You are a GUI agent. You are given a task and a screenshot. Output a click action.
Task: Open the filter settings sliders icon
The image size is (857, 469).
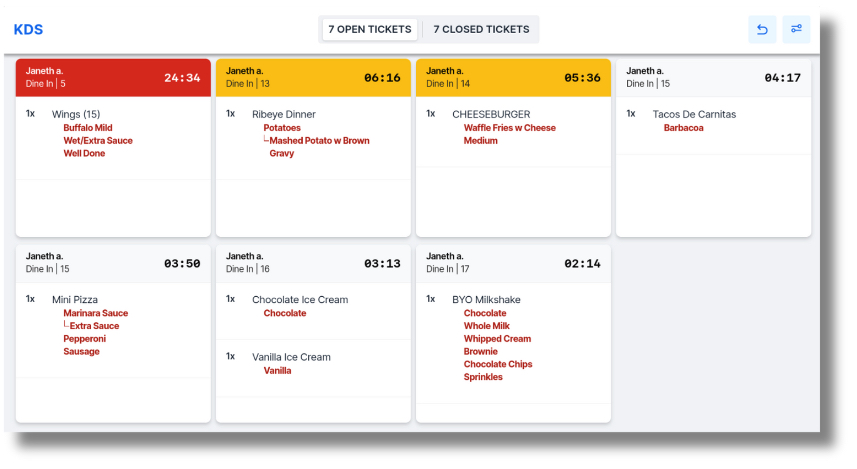click(x=796, y=30)
